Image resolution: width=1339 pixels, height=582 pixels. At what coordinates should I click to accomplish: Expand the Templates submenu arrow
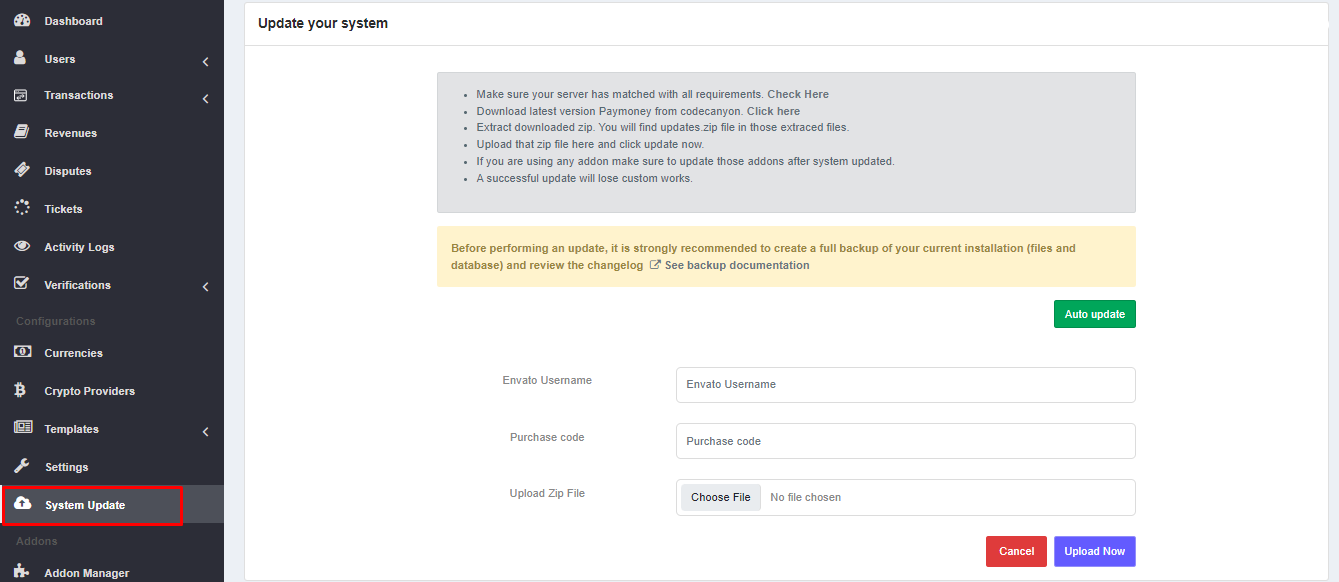click(x=205, y=432)
